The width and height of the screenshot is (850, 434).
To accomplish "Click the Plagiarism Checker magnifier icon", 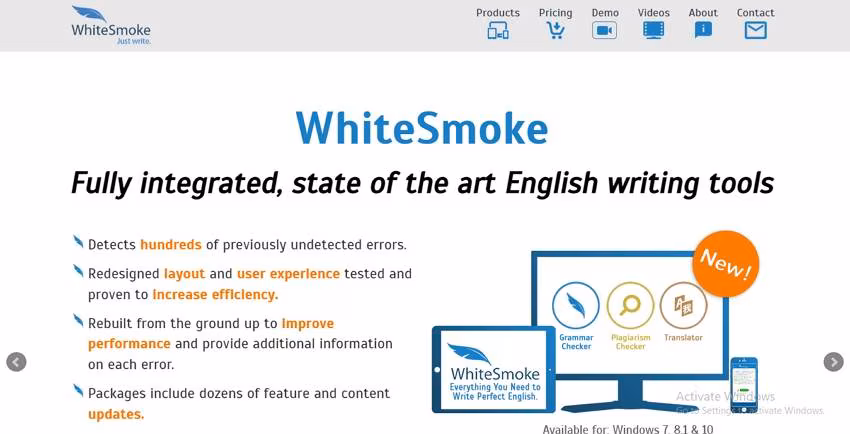I will [630, 306].
